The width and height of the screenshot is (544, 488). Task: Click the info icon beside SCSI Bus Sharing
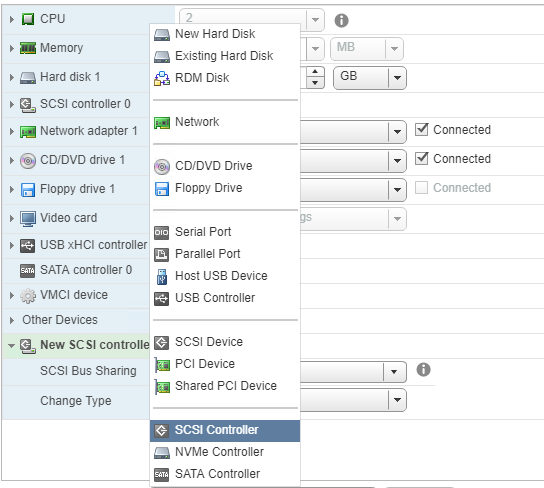tap(423, 370)
